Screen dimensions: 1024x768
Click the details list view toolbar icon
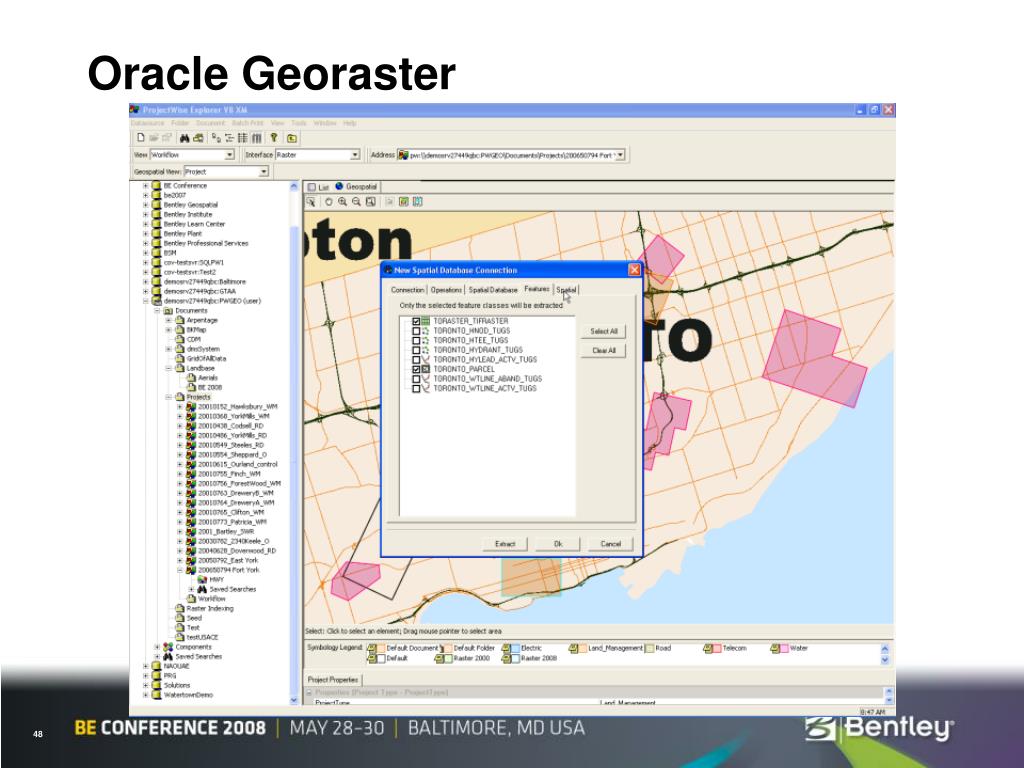(x=242, y=138)
